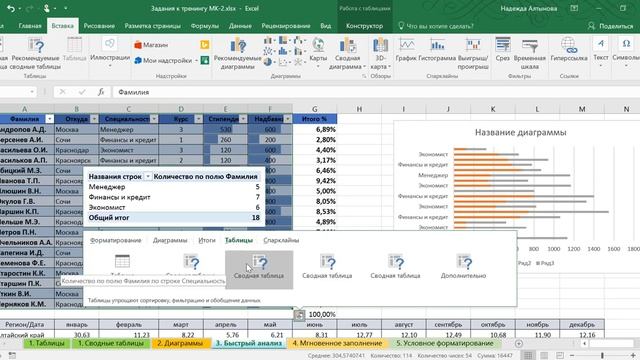
Task: Switch to Page Layout view in status bar
Action: coord(544,356)
